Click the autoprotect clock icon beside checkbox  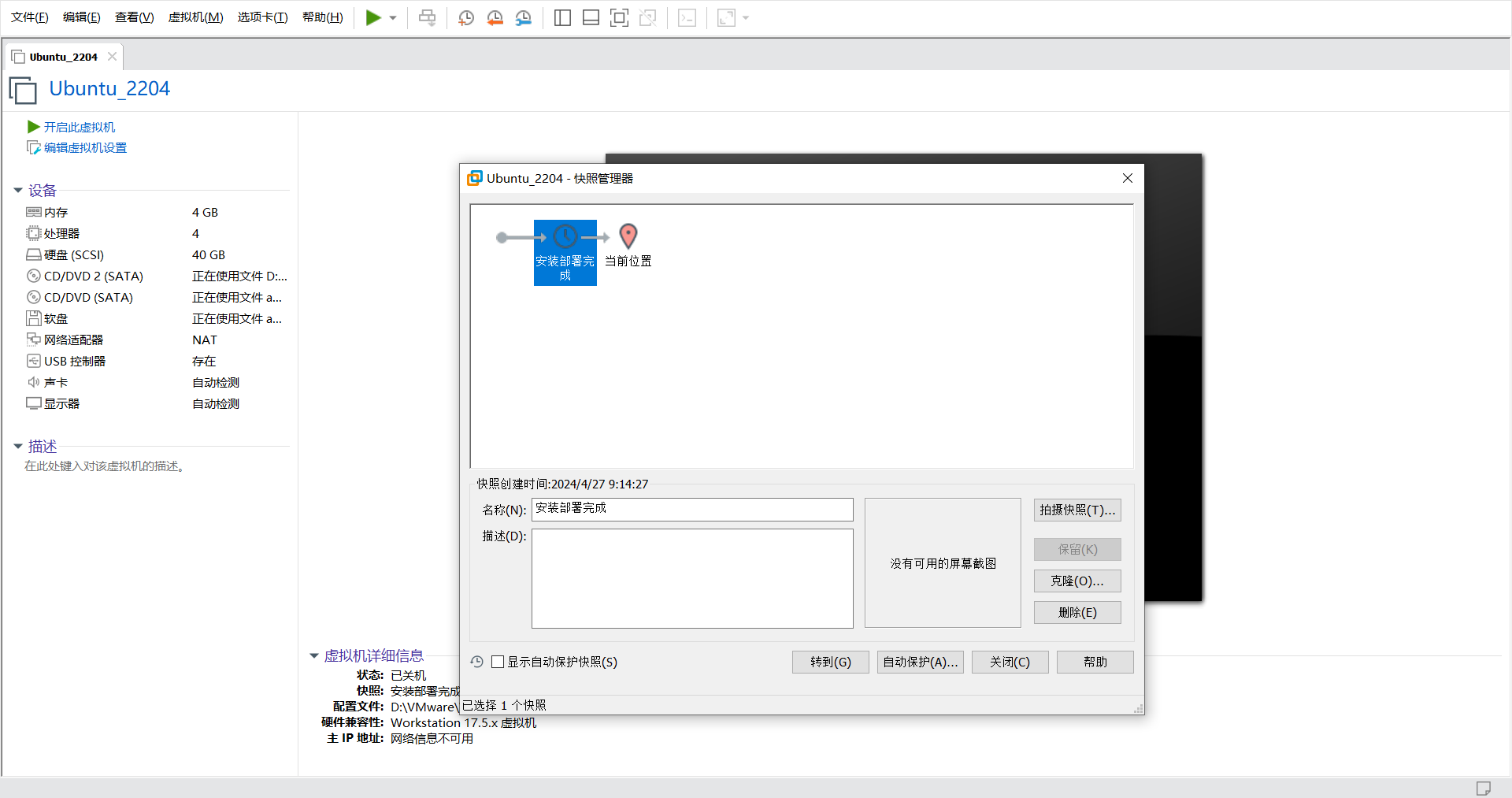tap(476, 662)
